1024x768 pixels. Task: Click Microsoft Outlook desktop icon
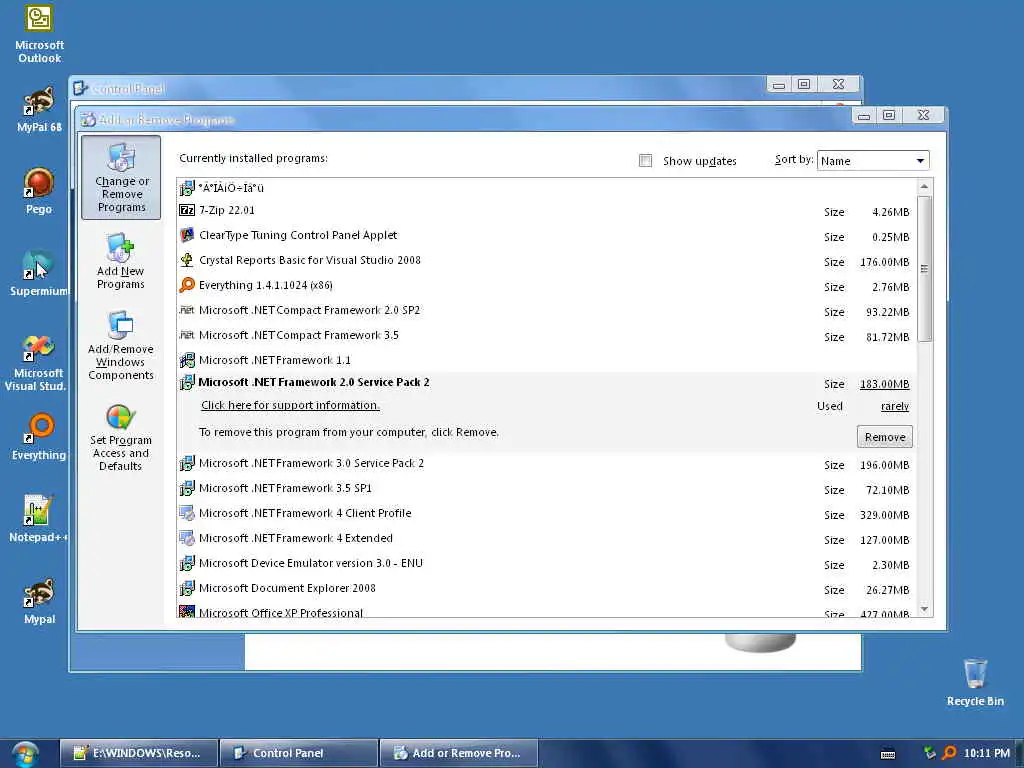[39, 33]
